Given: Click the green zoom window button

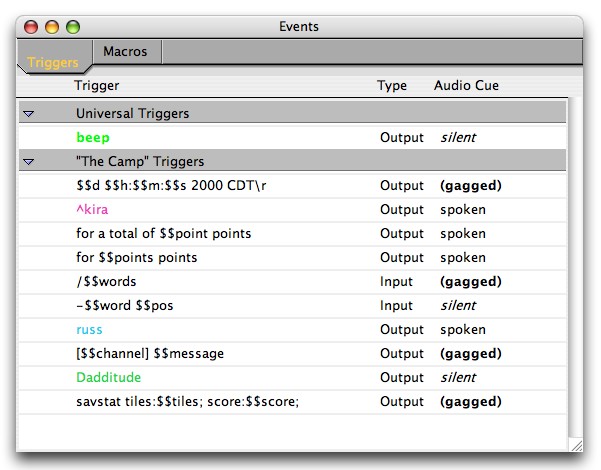Looking at the screenshot, I should click(x=72, y=26).
